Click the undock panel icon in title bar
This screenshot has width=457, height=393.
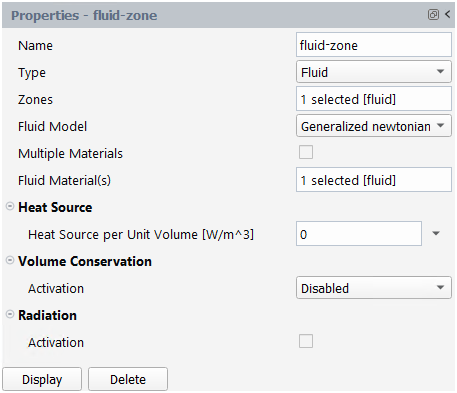tap(433, 15)
